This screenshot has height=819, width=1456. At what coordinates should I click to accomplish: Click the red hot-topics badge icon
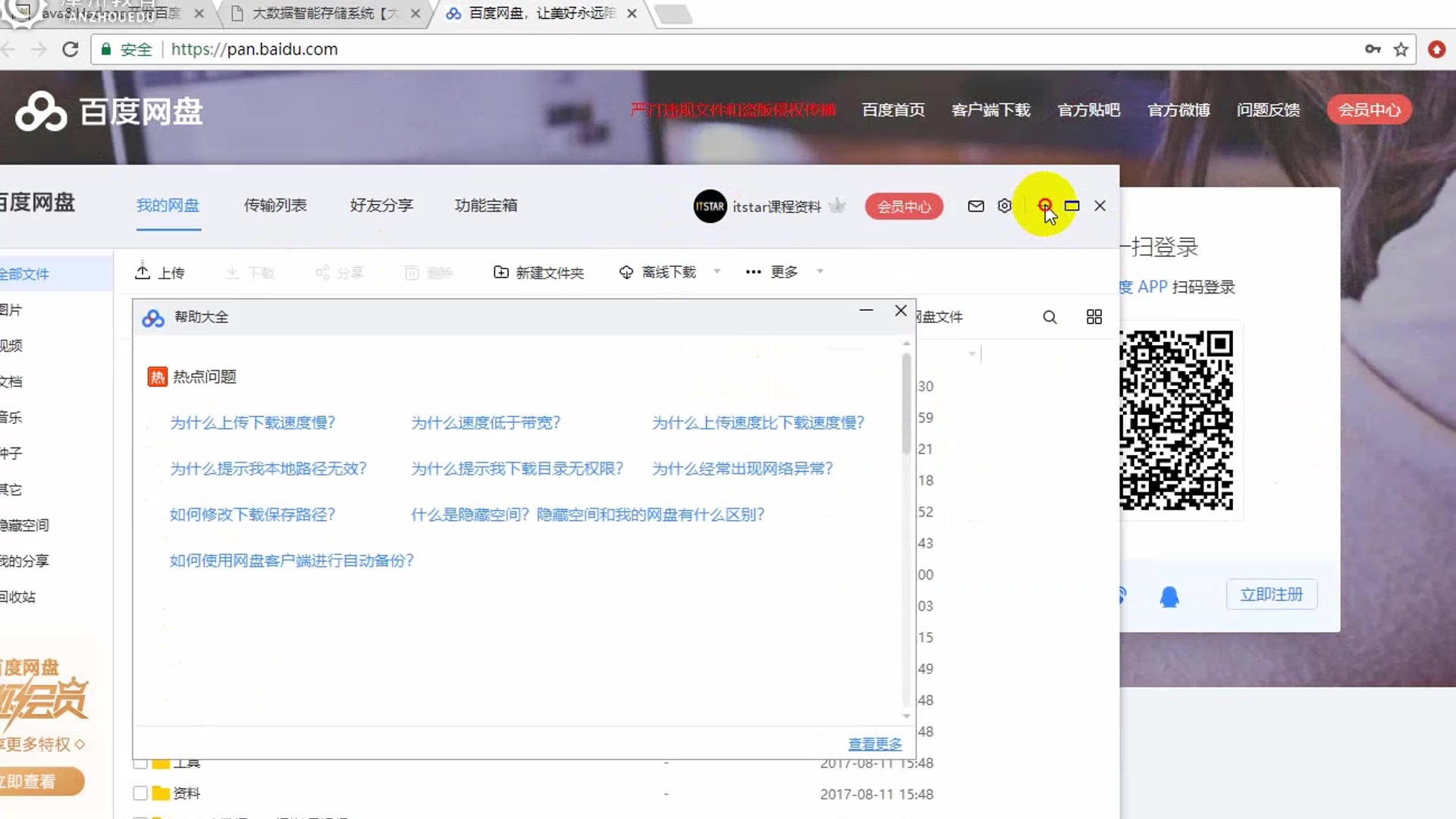157,377
